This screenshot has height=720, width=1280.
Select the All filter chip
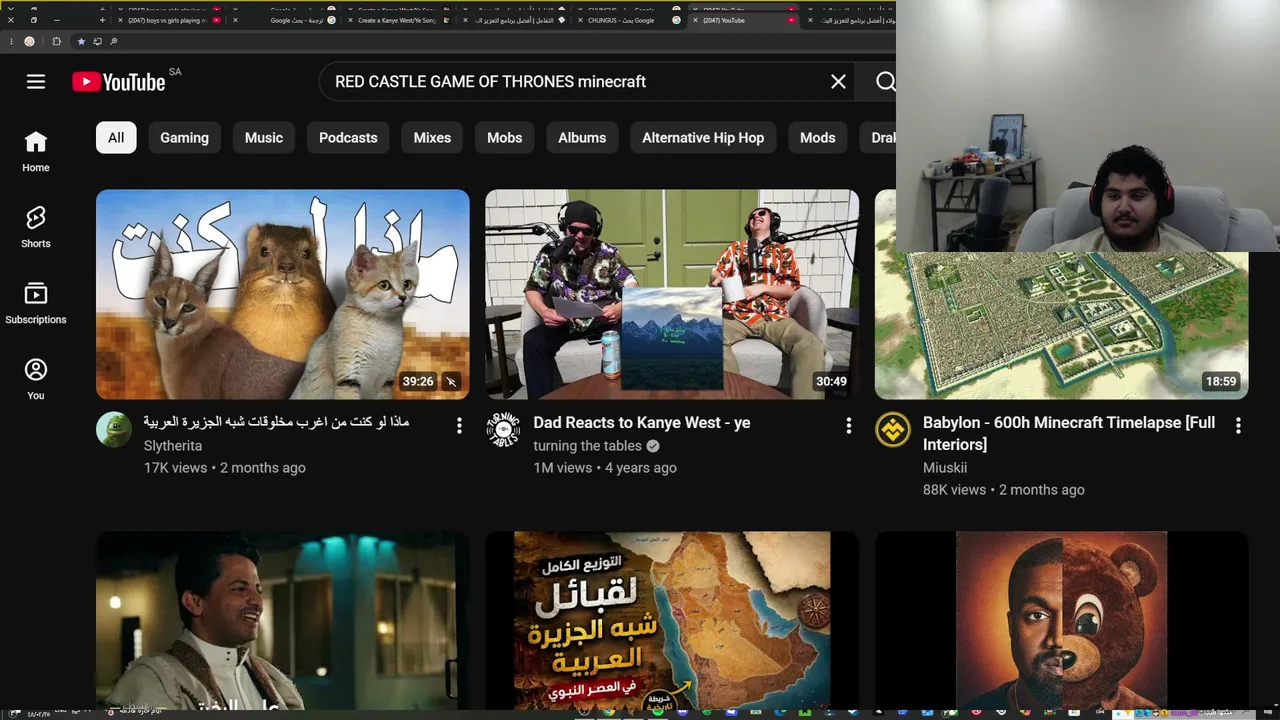[116, 138]
